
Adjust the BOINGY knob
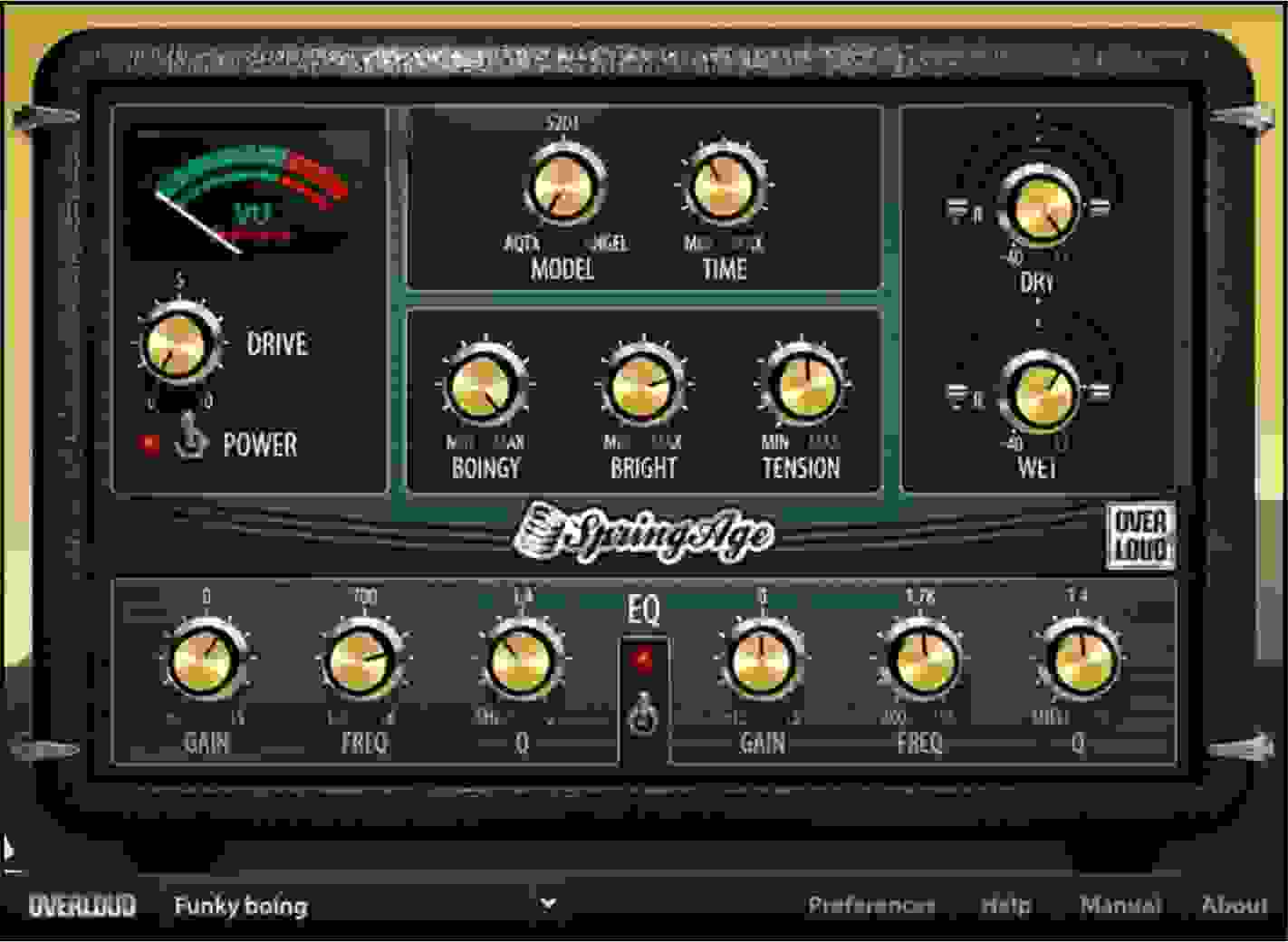pyautogui.click(x=484, y=385)
